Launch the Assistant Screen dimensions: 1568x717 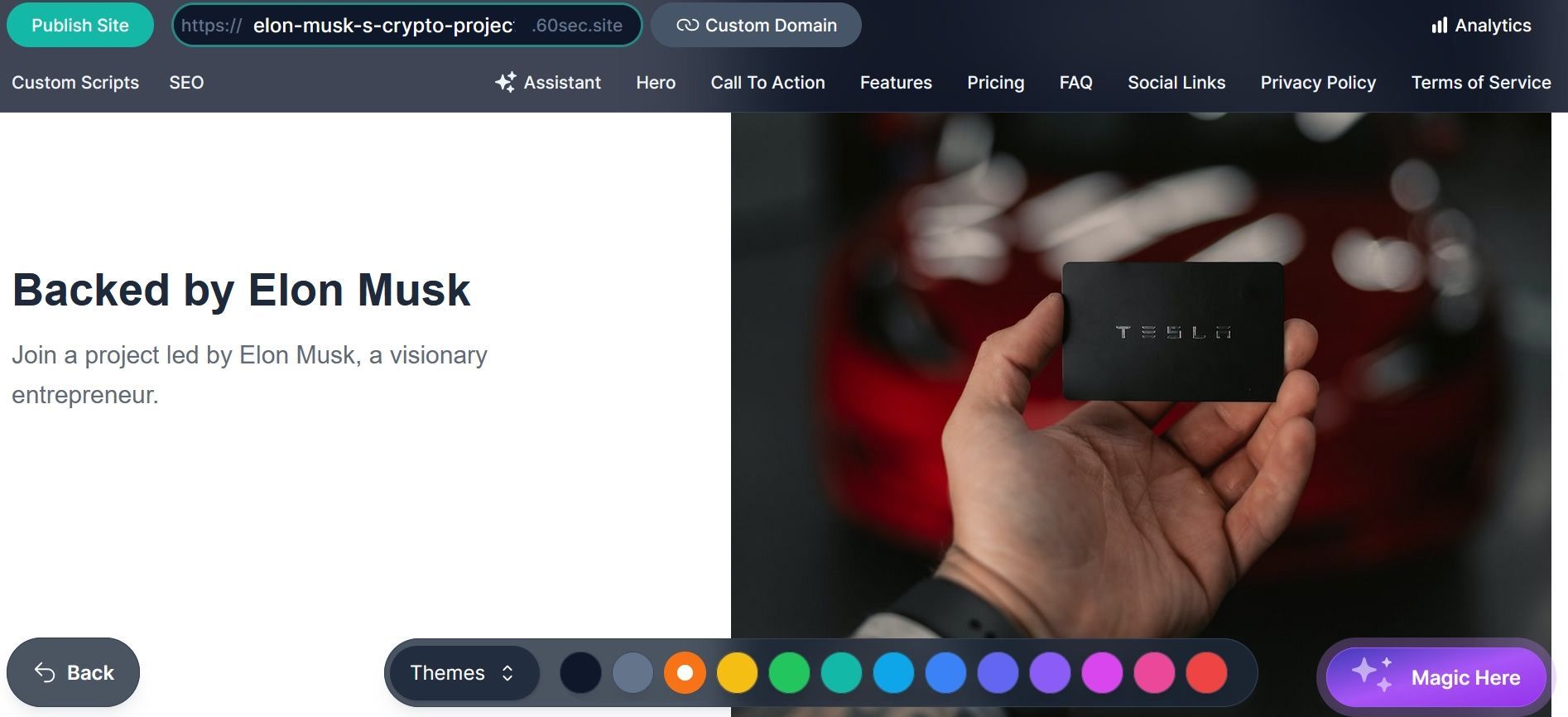pos(548,82)
